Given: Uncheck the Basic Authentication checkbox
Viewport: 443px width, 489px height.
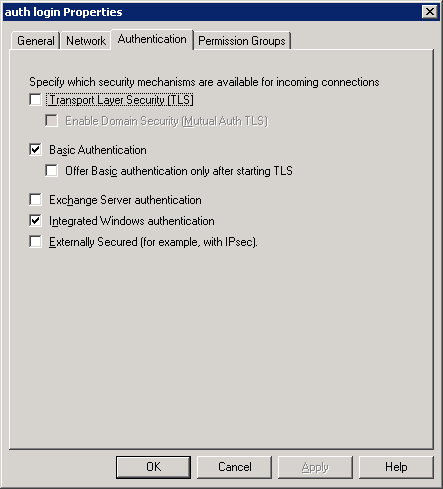Looking at the screenshot, I should tap(35, 149).
